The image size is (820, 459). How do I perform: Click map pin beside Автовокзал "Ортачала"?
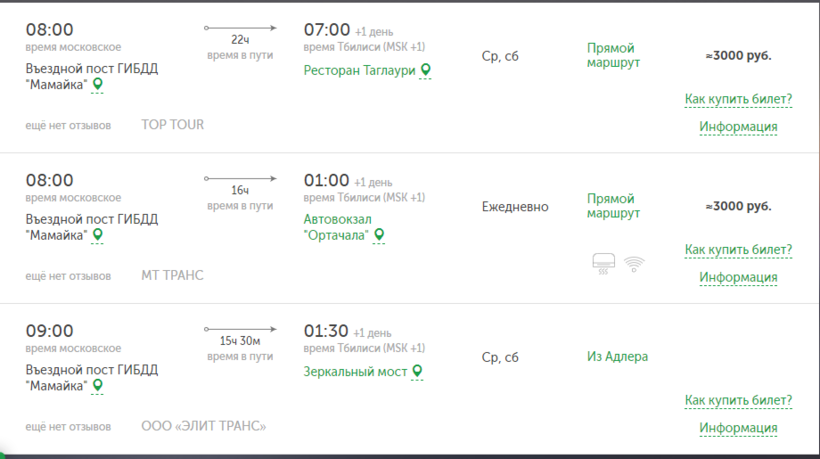(379, 235)
